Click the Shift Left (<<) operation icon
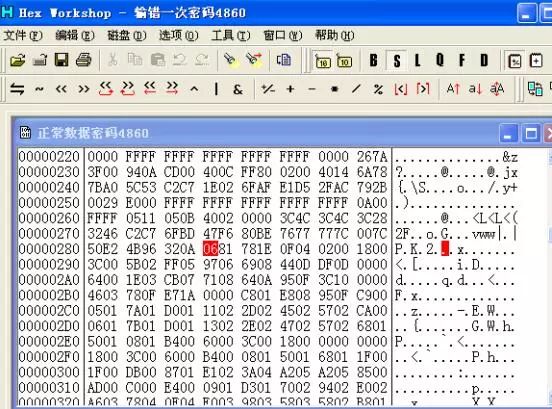Screen dimensions: 552x409 (x=61, y=89)
